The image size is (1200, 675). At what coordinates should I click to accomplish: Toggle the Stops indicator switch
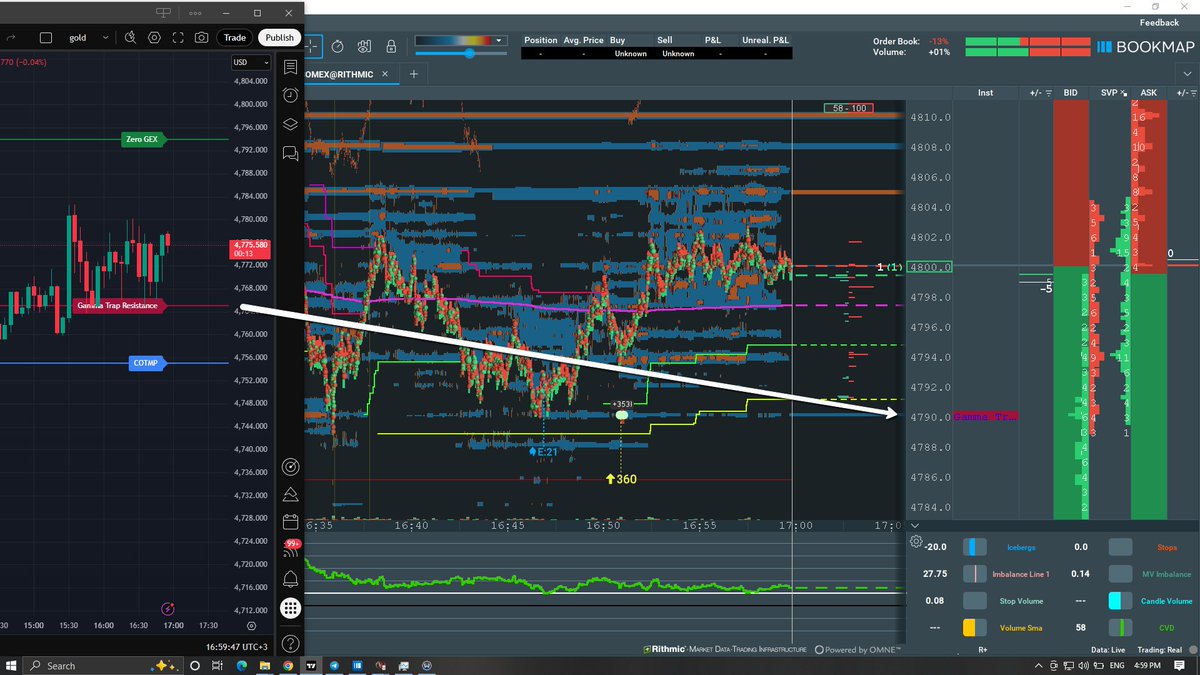pyautogui.click(x=1120, y=547)
